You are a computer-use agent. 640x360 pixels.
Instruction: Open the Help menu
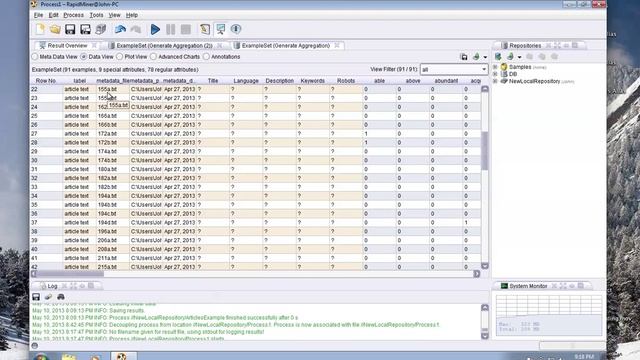click(x=131, y=15)
